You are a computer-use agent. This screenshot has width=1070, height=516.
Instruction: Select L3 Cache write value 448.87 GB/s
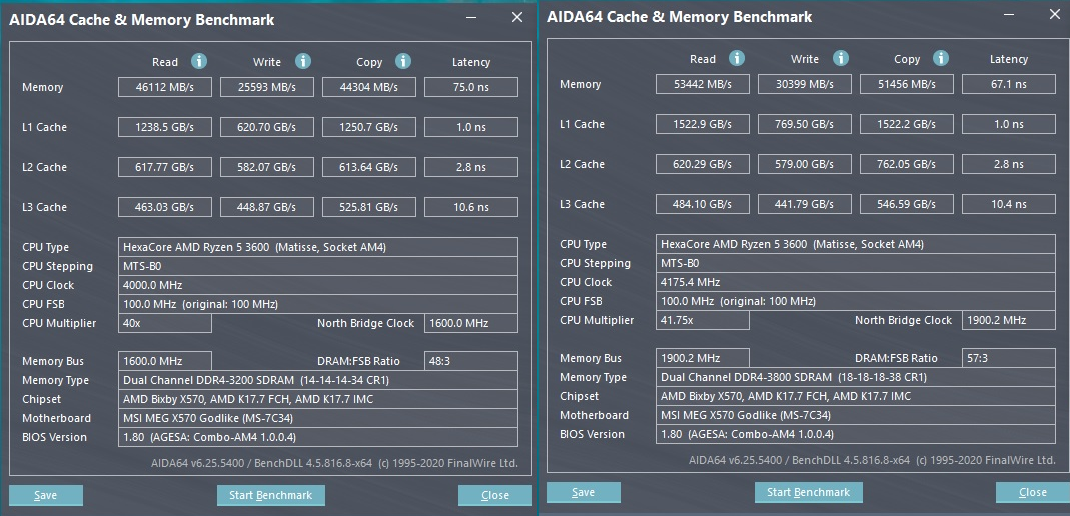(x=267, y=207)
